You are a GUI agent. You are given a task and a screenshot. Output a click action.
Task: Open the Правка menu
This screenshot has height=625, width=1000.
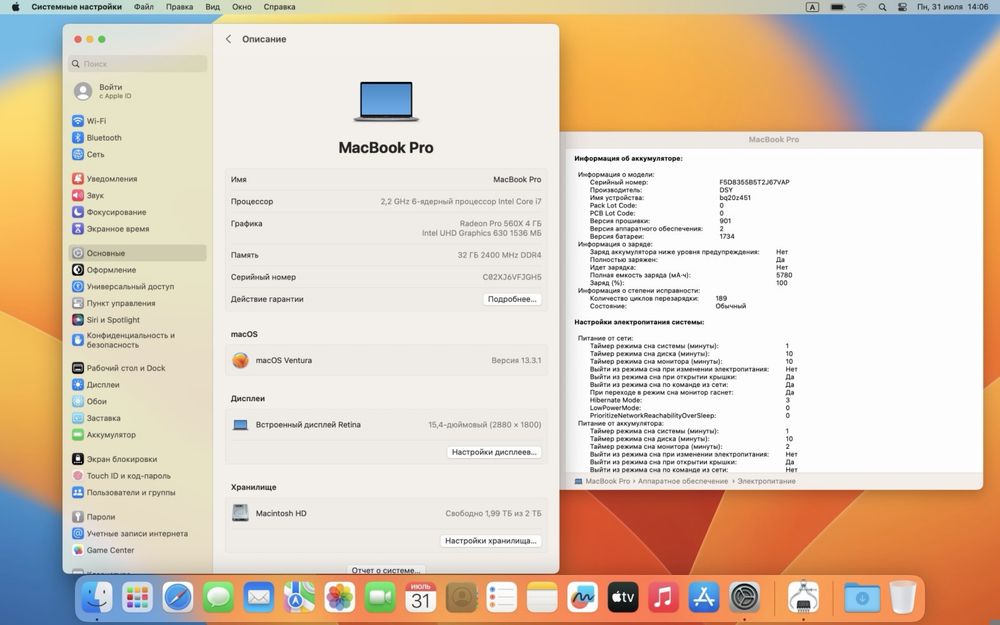pyautogui.click(x=179, y=7)
